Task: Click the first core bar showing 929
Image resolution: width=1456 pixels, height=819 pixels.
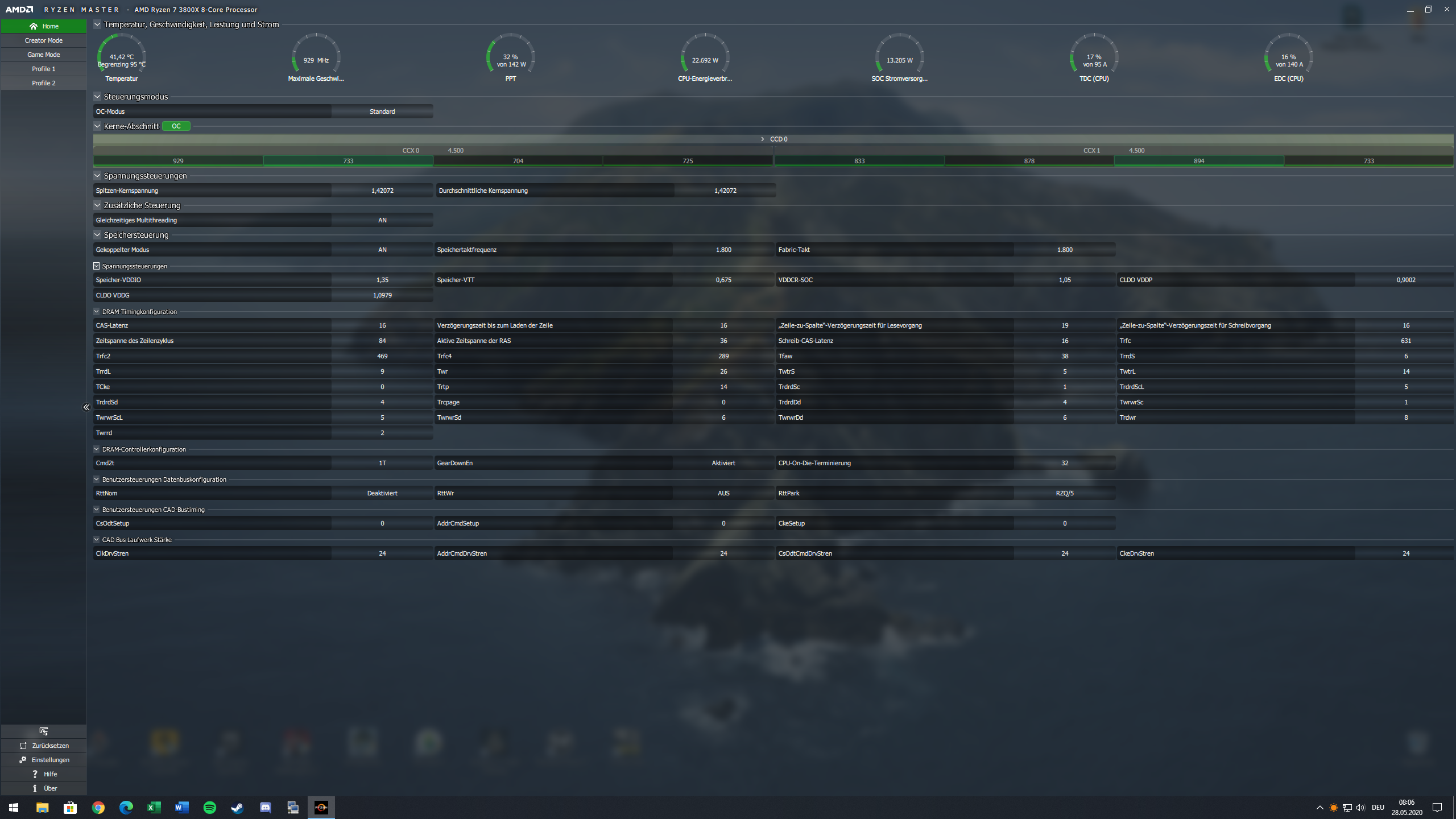Action: 178,161
